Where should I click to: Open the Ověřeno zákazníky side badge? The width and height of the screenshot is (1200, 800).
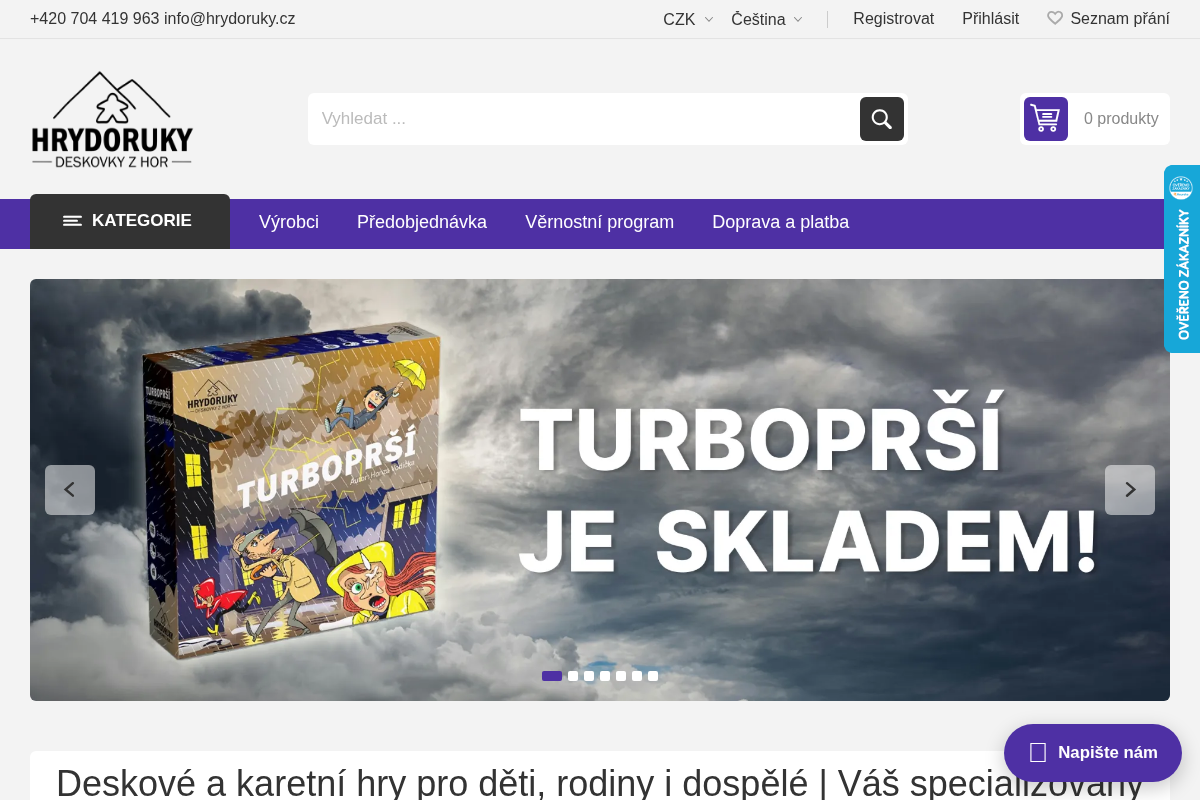[1182, 259]
